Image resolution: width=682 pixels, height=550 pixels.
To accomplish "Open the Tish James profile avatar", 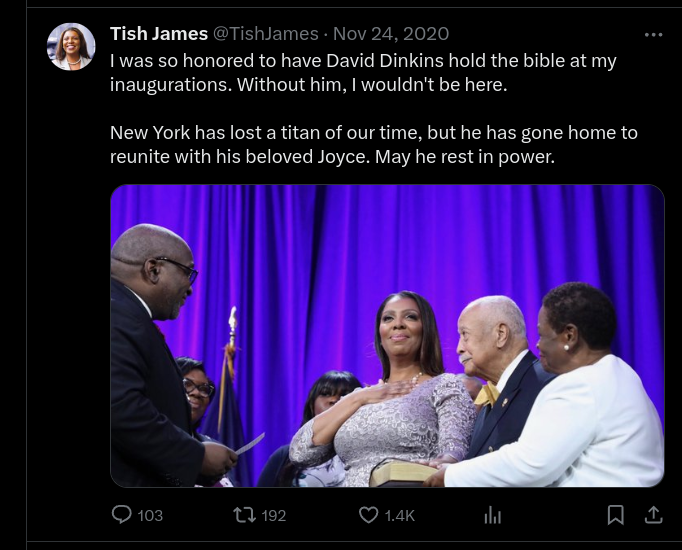I will pyautogui.click(x=72, y=47).
